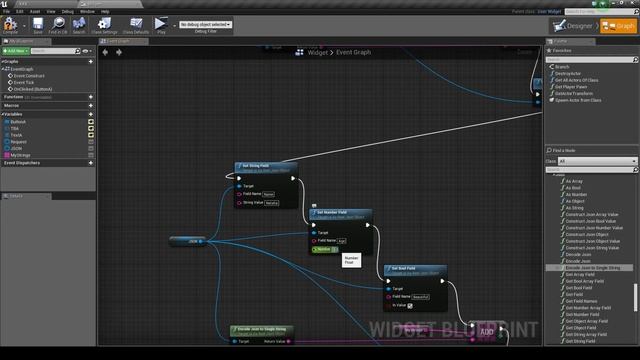640x360 pixels.
Task: Click the Add New button
Action: click(x=16, y=51)
